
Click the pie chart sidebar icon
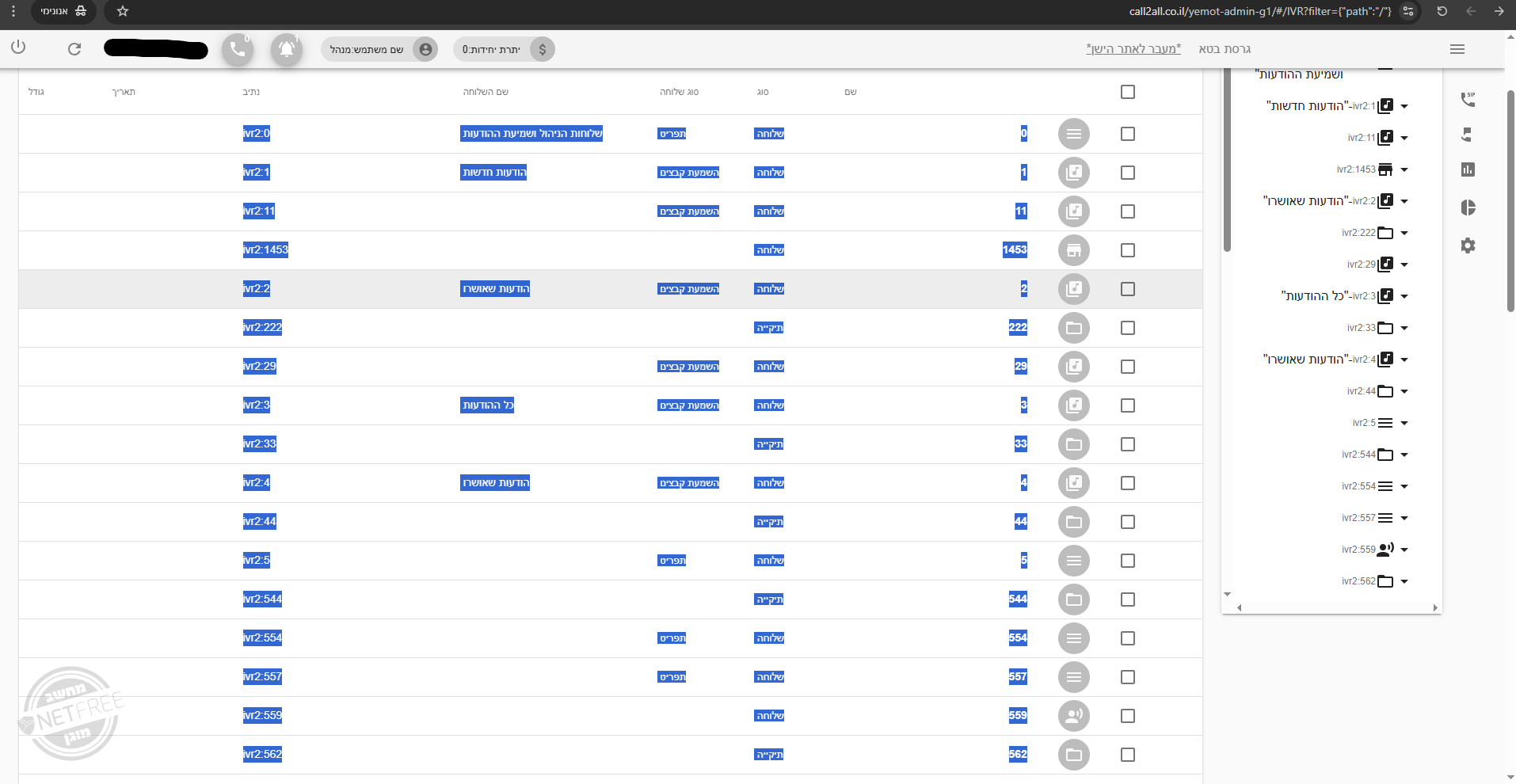[1468, 207]
